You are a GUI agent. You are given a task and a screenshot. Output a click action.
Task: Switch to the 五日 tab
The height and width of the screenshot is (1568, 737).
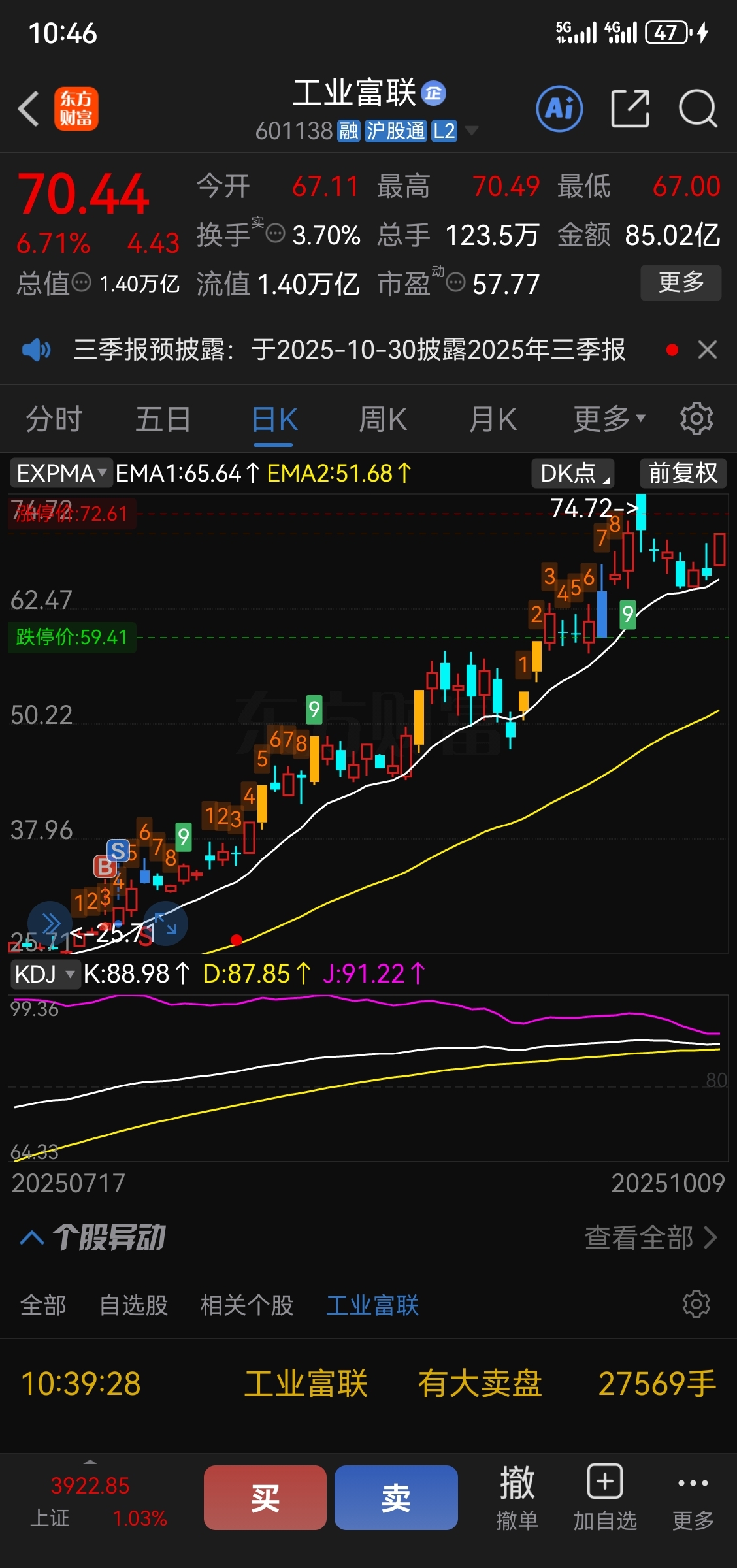pyautogui.click(x=163, y=419)
